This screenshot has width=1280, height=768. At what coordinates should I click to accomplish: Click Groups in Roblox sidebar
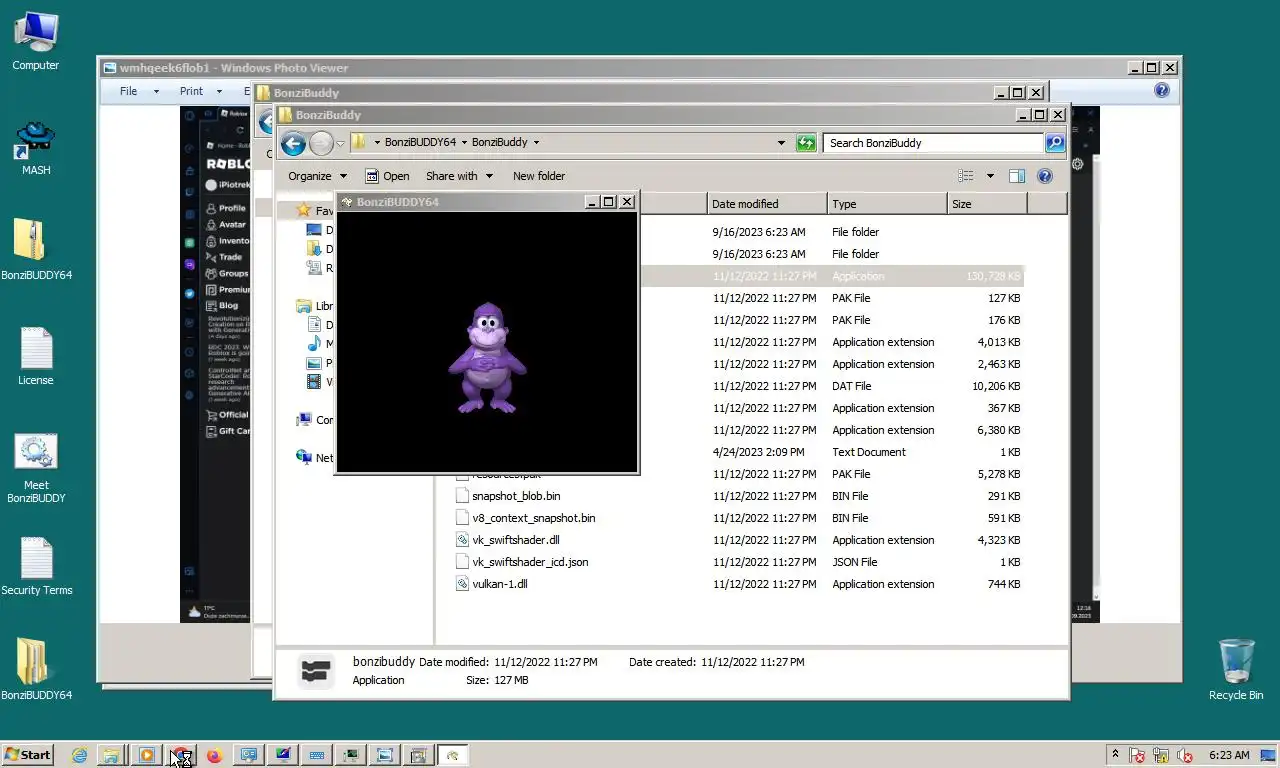pos(227,273)
